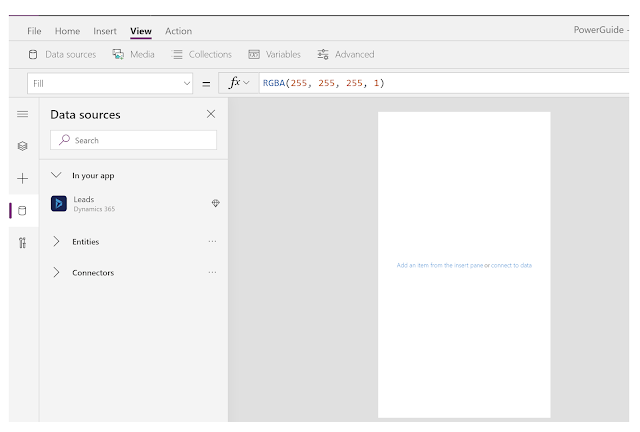Open the Insert tab
Screen dimensions: 640x432
point(104,31)
